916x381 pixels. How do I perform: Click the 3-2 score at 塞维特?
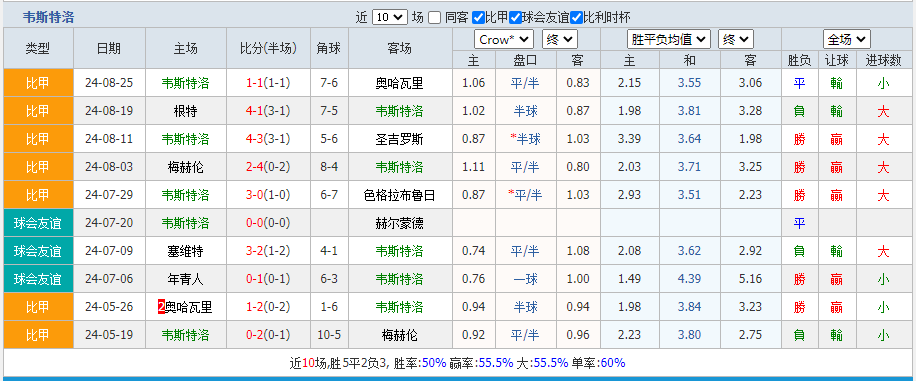point(254,251)
